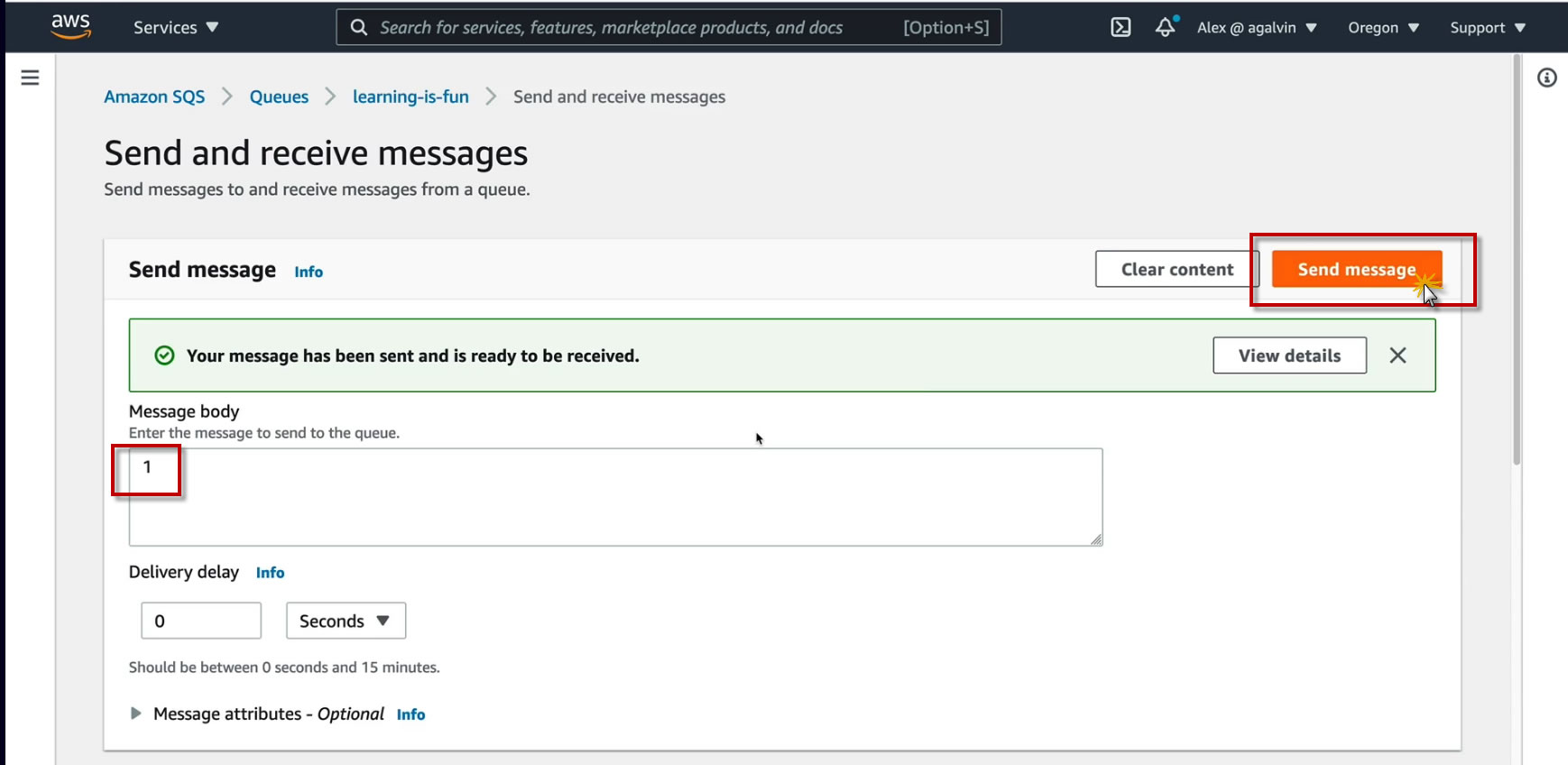
Task: Open the notifications bell
Action: tap(1166, 27)
